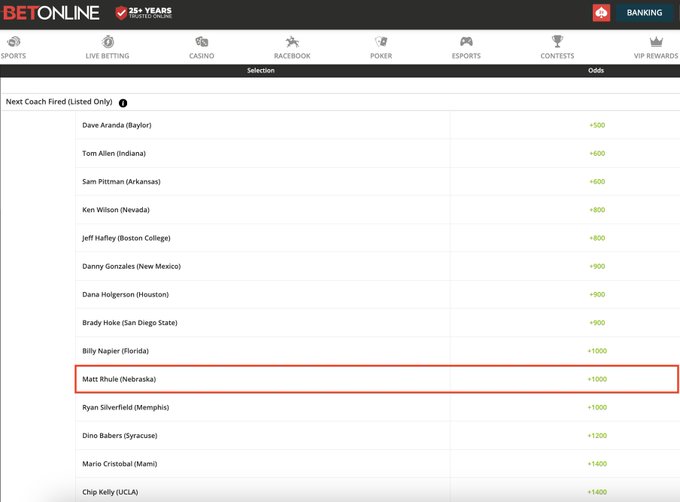Click the BetOnline logo

51,13
